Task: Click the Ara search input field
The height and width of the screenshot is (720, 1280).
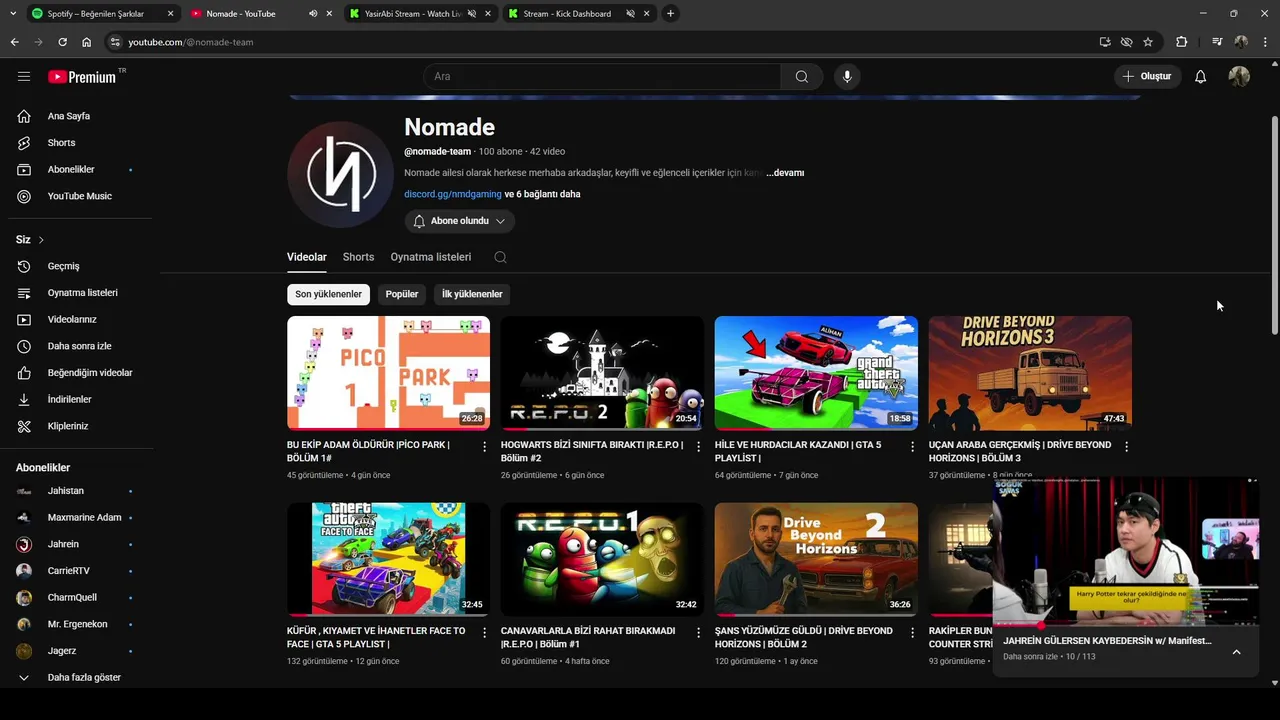Action: click(x=602, y=76)
